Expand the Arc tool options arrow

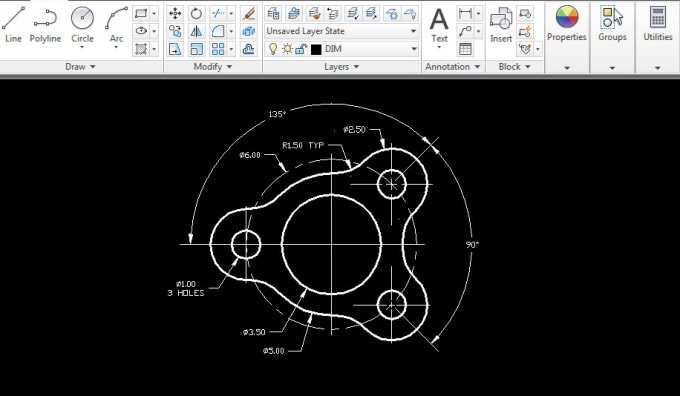click(x=116, y=47)
